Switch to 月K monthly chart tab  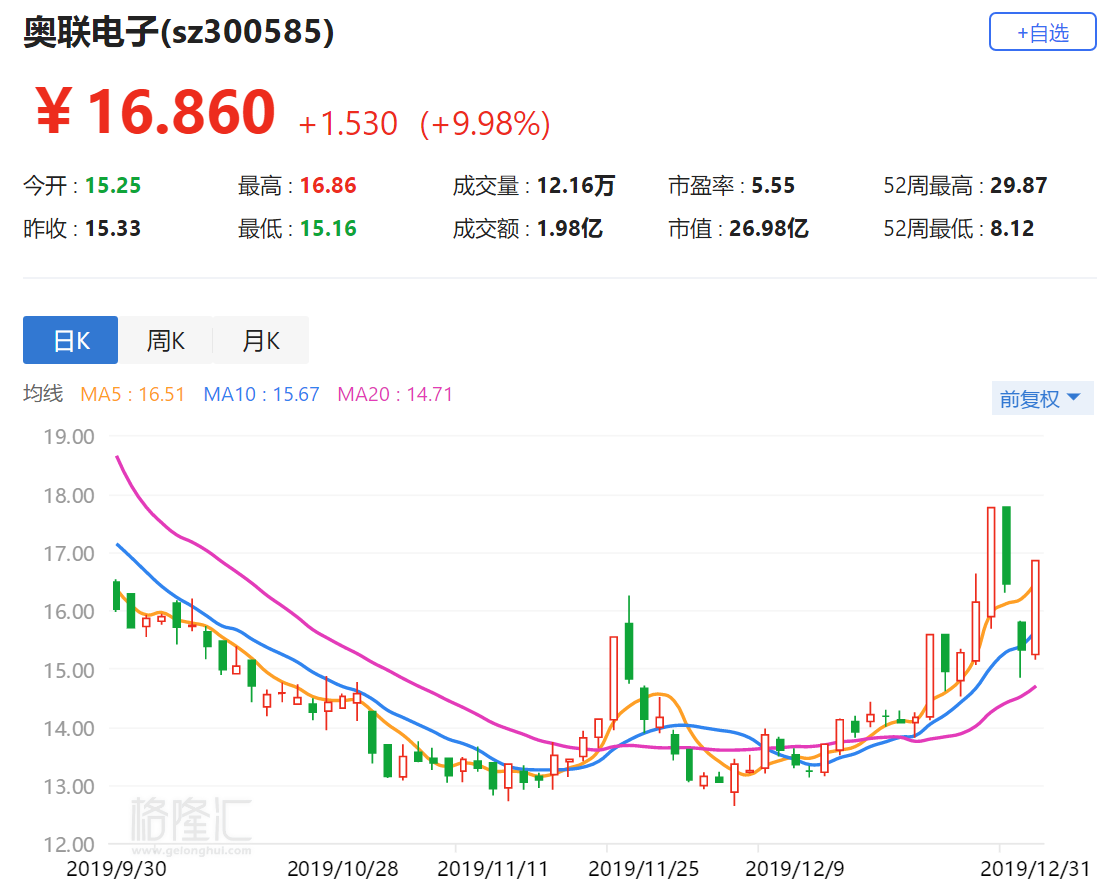(x=261, y=340)
